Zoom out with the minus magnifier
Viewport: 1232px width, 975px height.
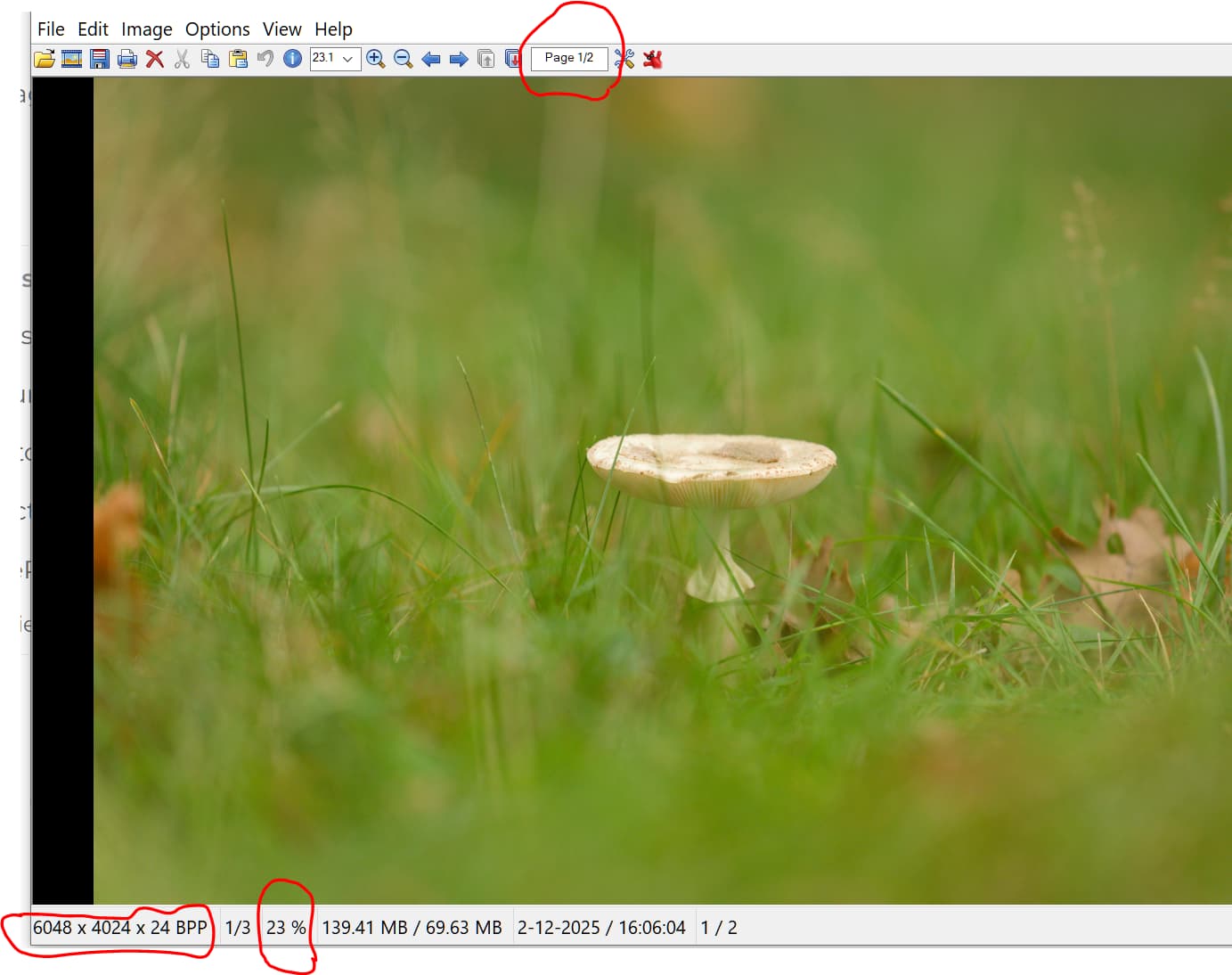403,59
